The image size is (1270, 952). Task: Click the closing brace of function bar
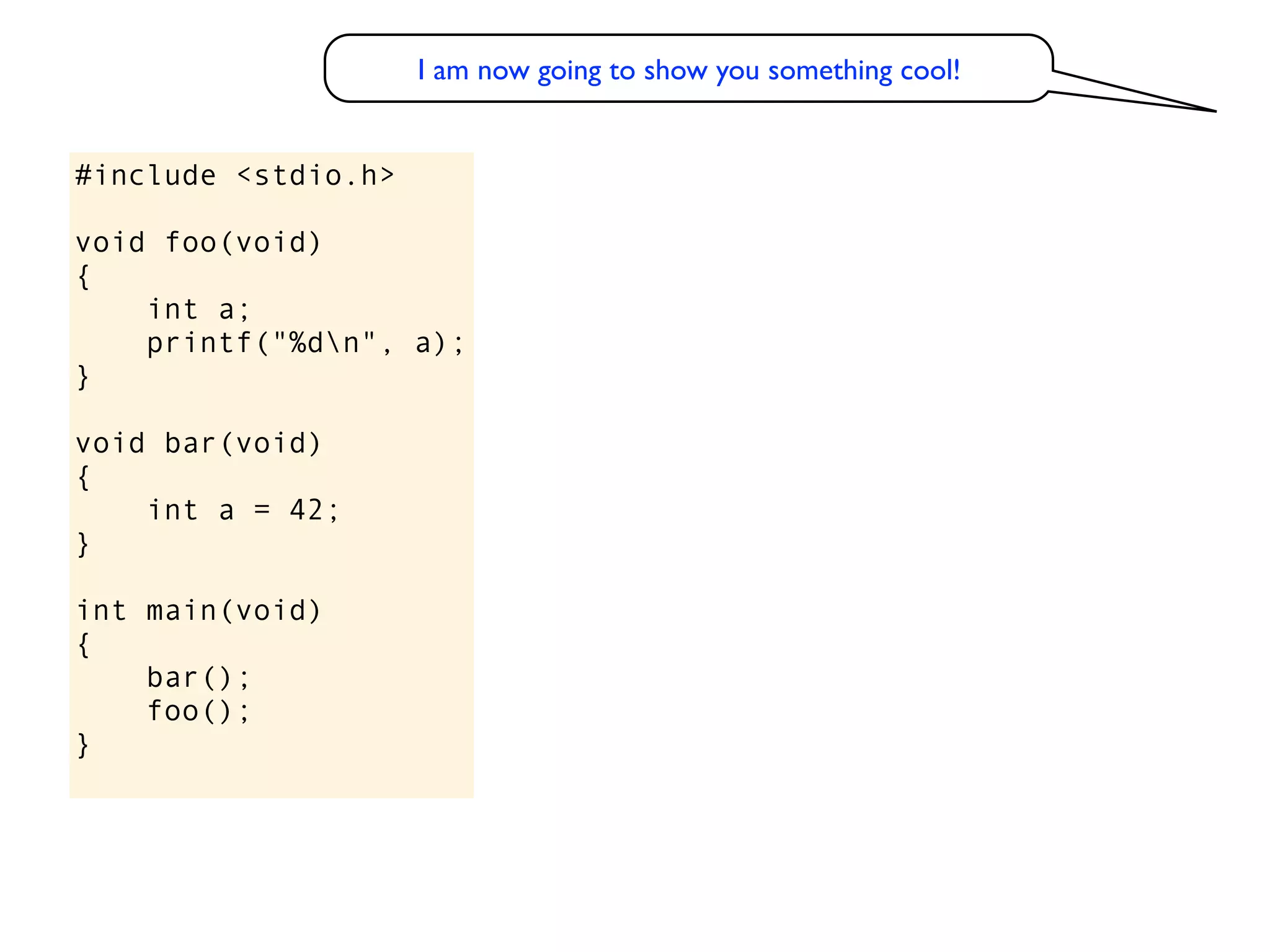coord(84,544)
